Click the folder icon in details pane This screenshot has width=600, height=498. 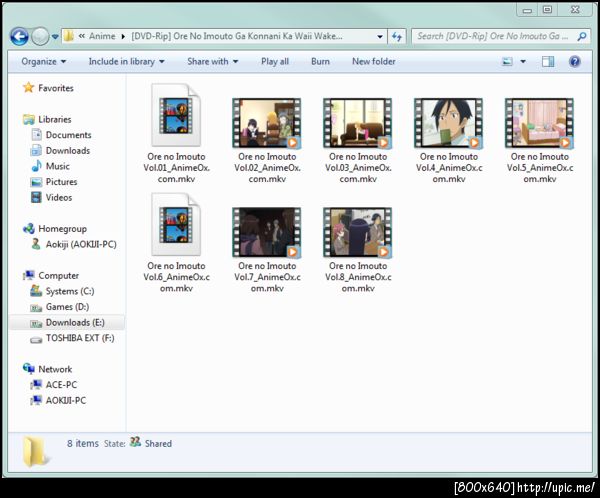pyautogui.click(x=35, y=452)
